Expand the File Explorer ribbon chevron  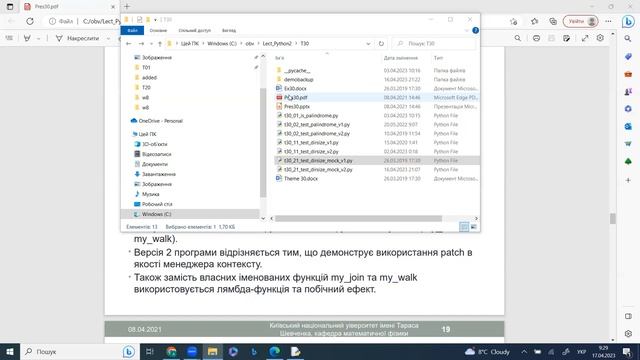point(467,31)
